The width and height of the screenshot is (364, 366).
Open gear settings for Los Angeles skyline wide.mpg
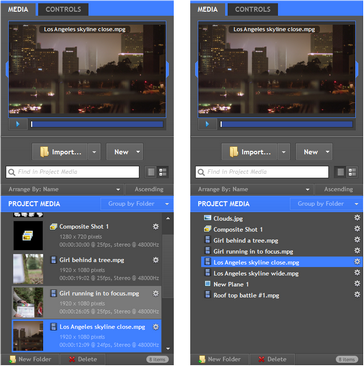point(357,273)
